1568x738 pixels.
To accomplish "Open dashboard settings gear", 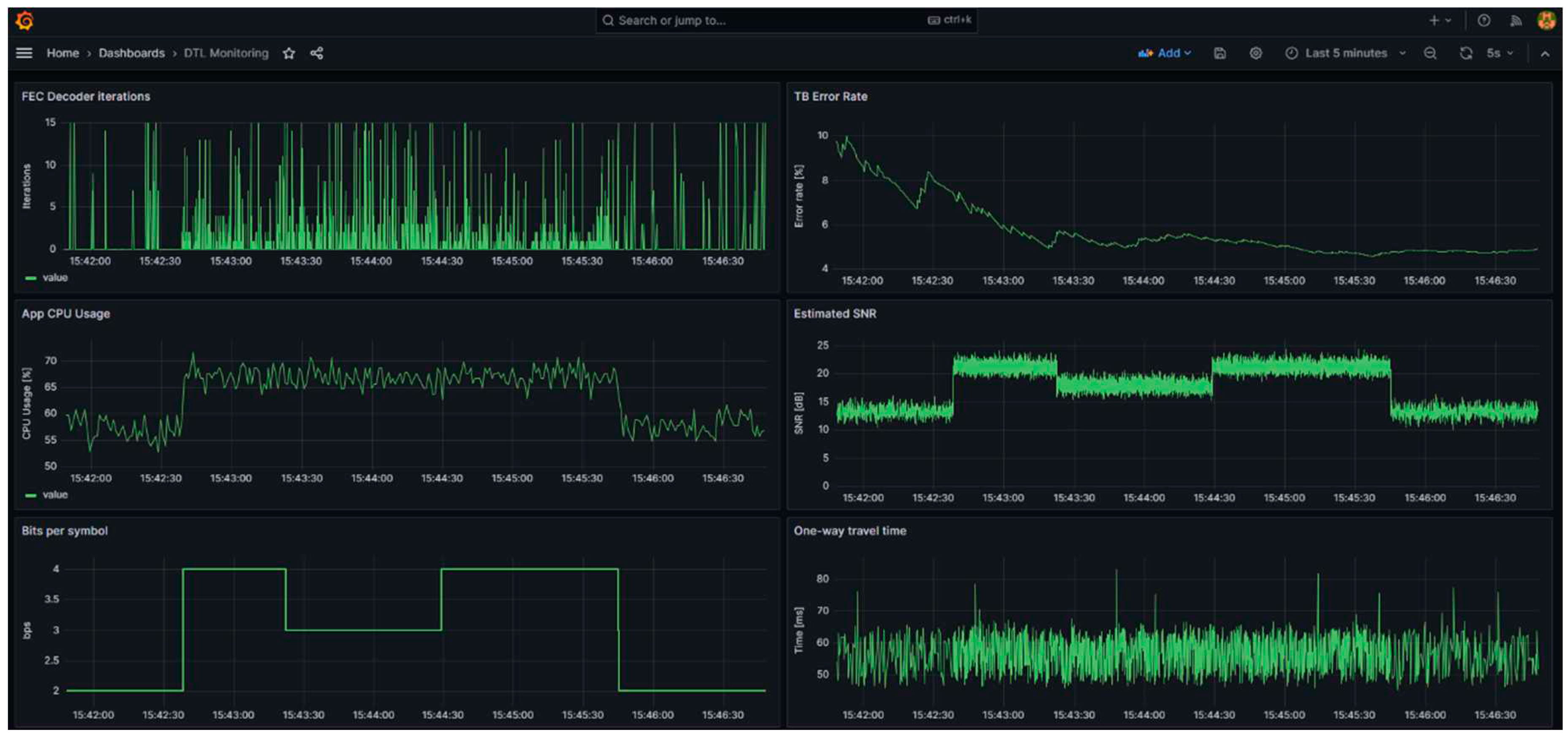I will click(1256, 53).
